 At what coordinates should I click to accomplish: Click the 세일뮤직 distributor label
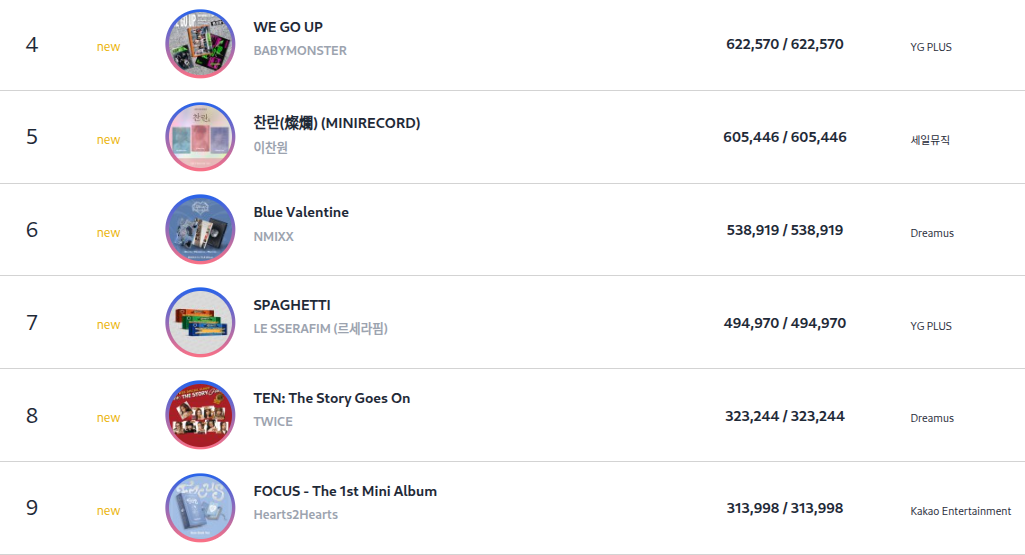(930, 140)
